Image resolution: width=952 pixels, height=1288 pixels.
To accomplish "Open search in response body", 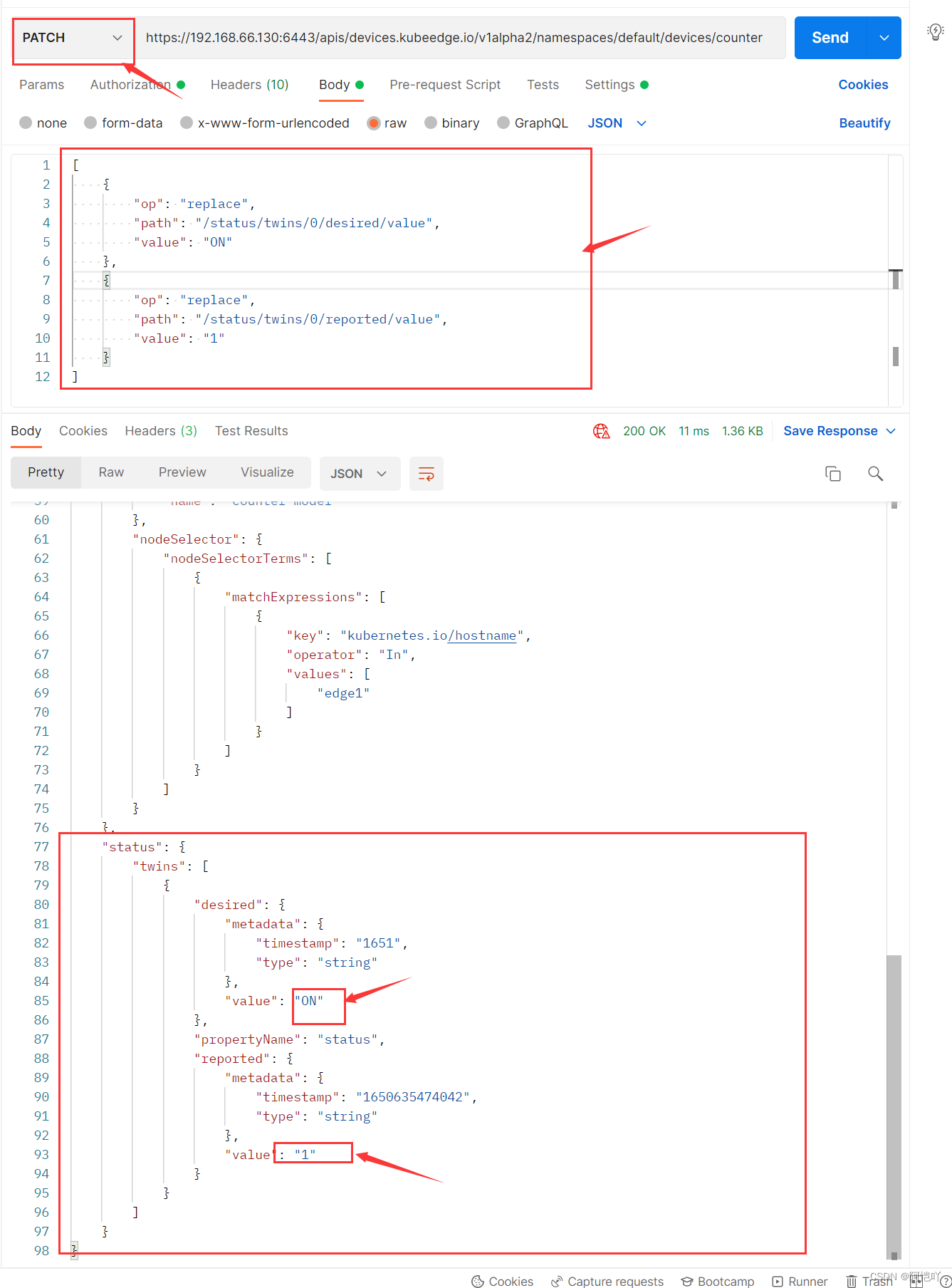I will 876,474.
